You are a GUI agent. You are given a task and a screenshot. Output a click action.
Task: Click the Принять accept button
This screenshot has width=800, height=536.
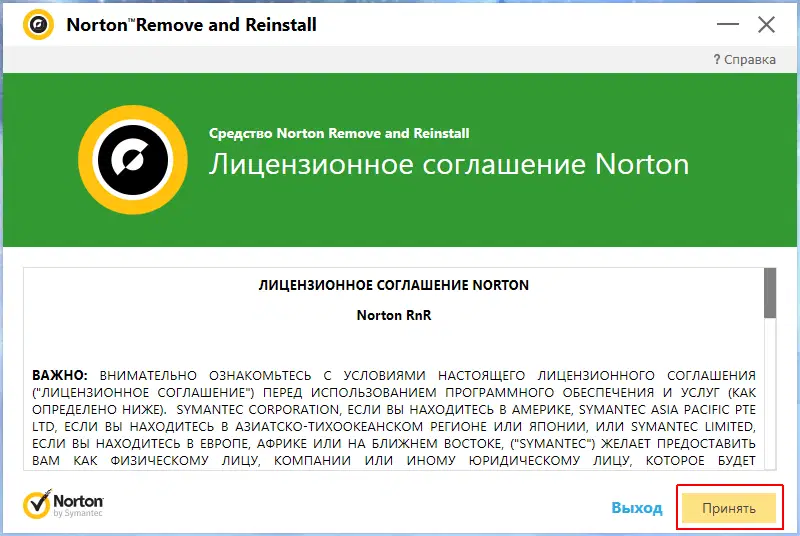729,508
